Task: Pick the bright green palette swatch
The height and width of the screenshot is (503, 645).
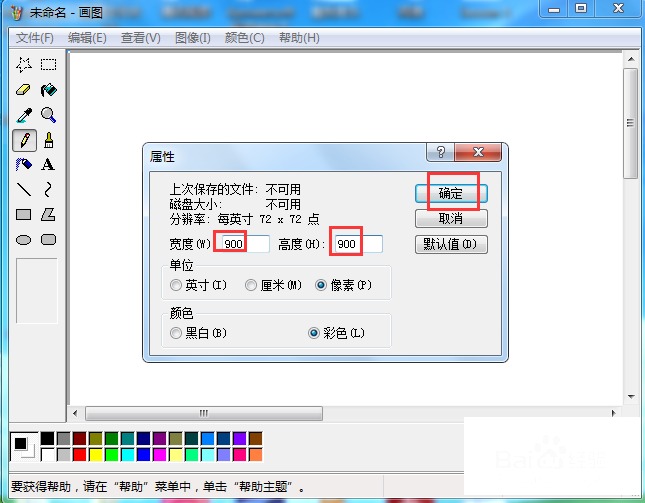Action: pyautogui.click(x=111, y=454)
